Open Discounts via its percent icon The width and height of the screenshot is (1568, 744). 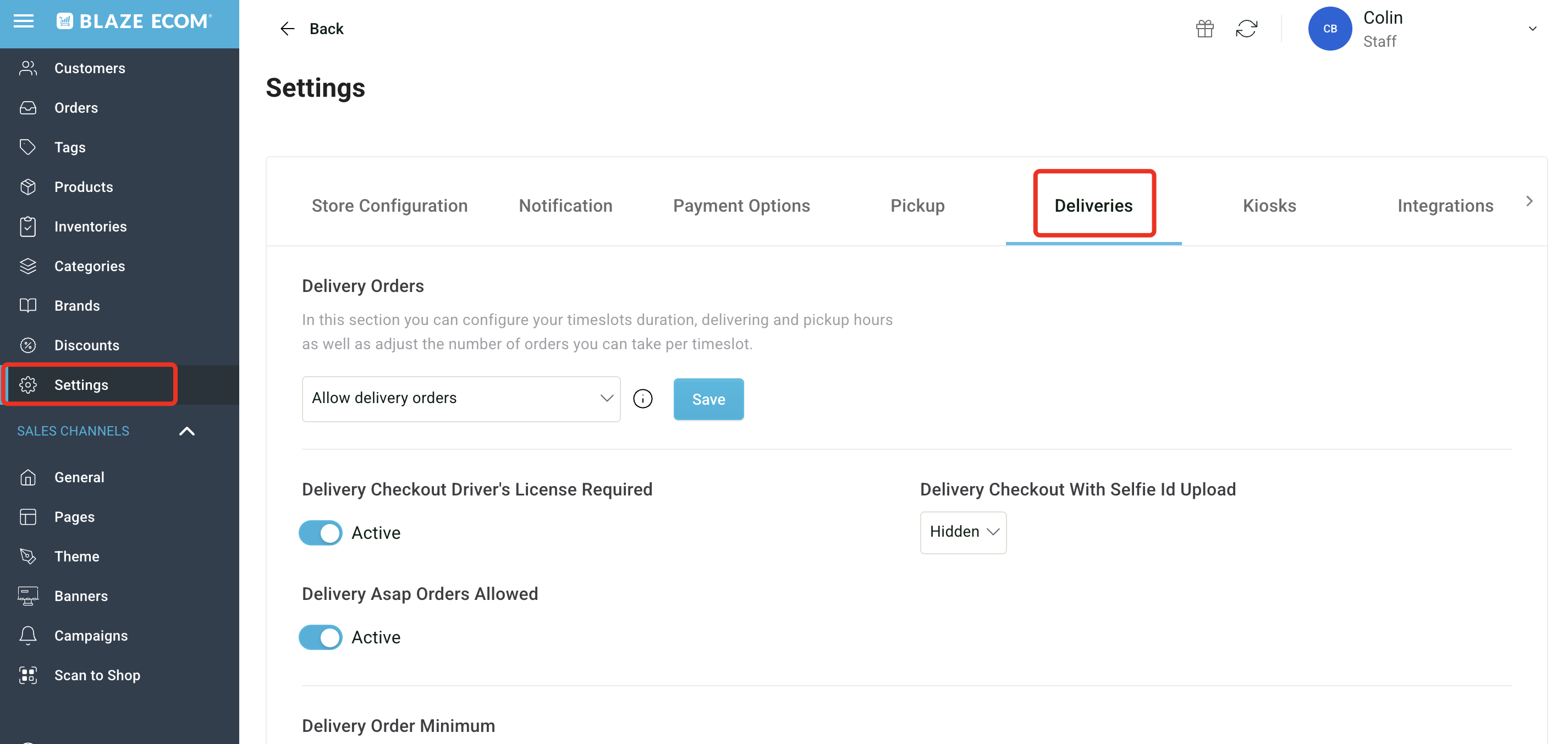tap(28, 345)
